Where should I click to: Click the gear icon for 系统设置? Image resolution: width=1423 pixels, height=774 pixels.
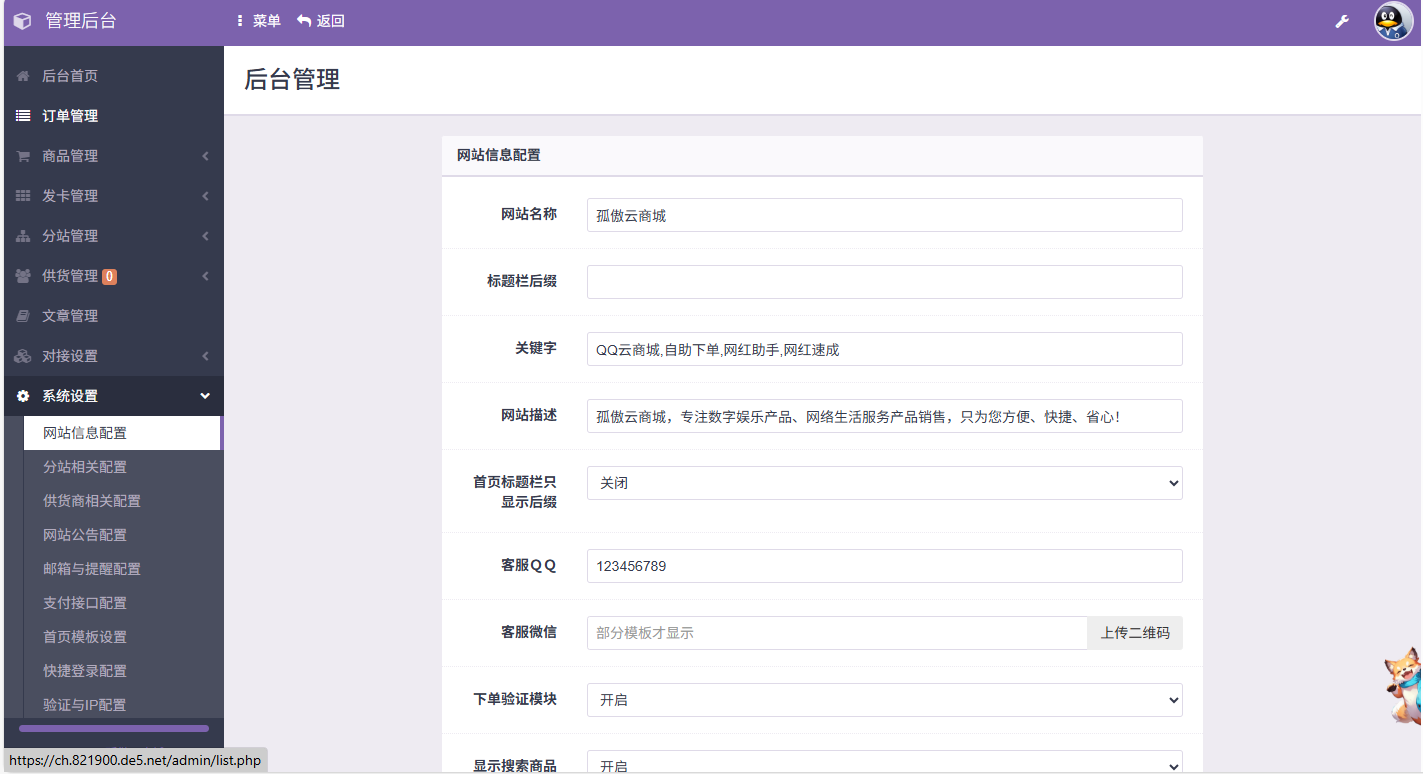coord(23,396)
